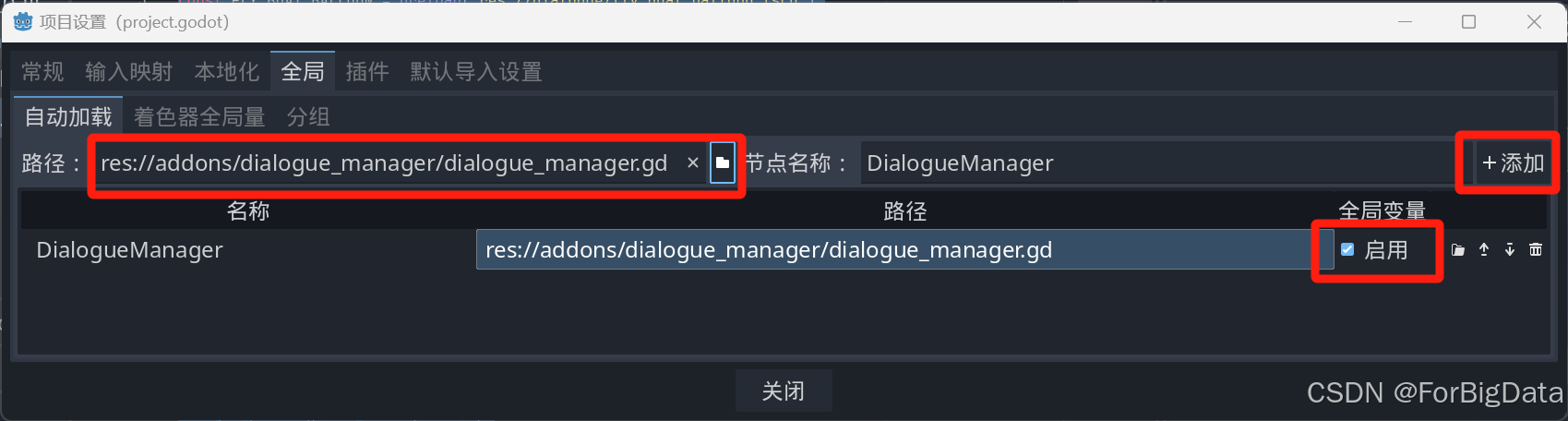Screen dimensions: 1568x421
Task: Open the 输入映射 tab
Action: coord(128,71)
